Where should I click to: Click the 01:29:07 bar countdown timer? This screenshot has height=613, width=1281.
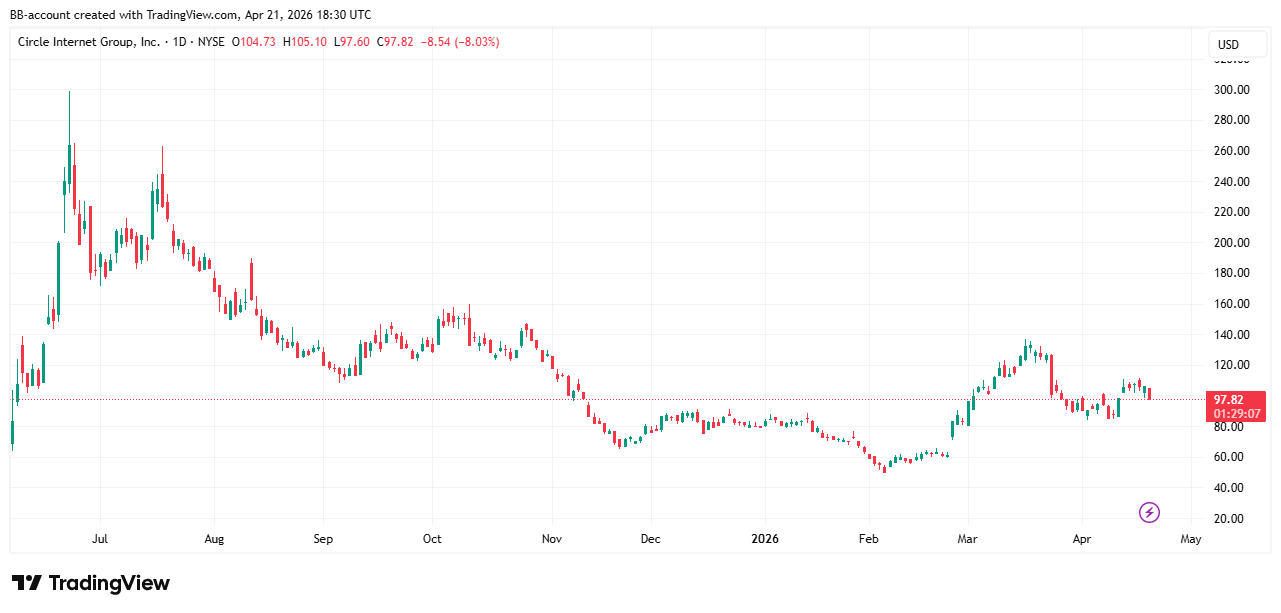pyautogui.click(x=1236, y=413)
